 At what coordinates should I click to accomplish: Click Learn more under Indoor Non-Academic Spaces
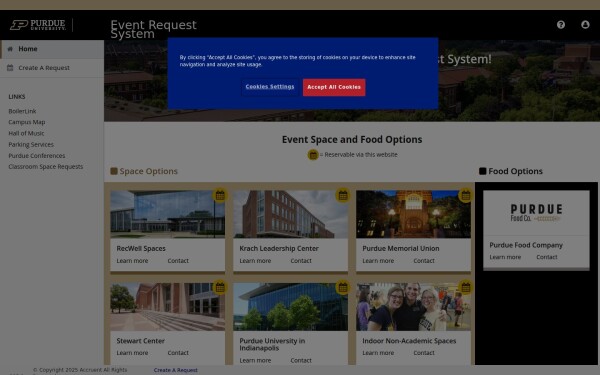[378, 353]
